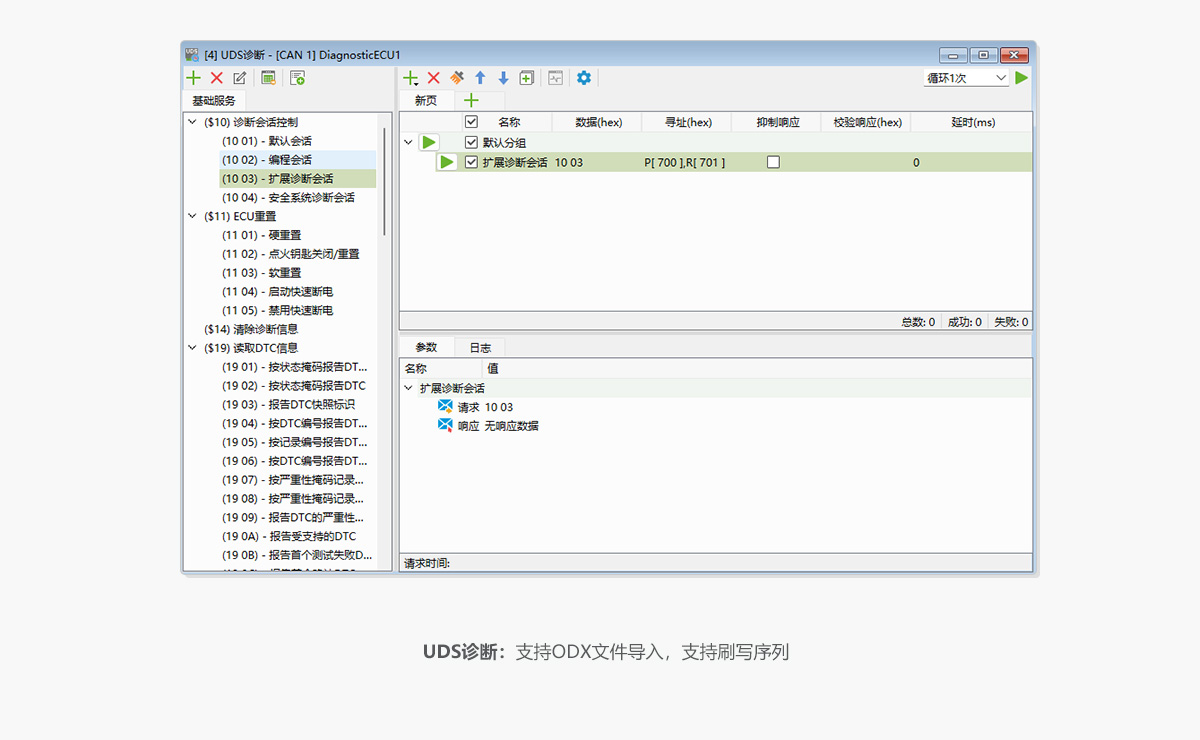Select the 基础服务 tab
Viewport: 1200px width, 740px height.
pyautogui.click(x=214, y=101)
